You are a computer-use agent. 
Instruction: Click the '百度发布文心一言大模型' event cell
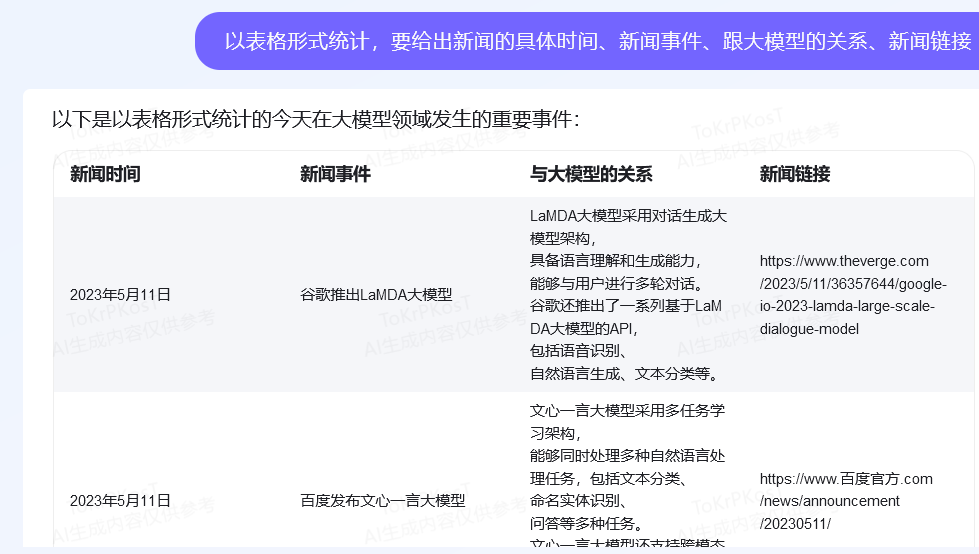[x=382, y=500]
